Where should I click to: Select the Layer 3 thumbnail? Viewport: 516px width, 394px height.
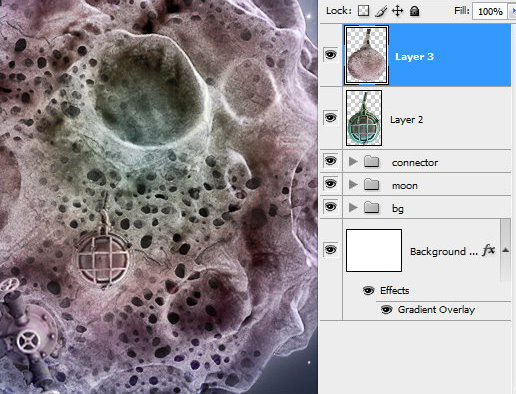[x=366, y=55]
